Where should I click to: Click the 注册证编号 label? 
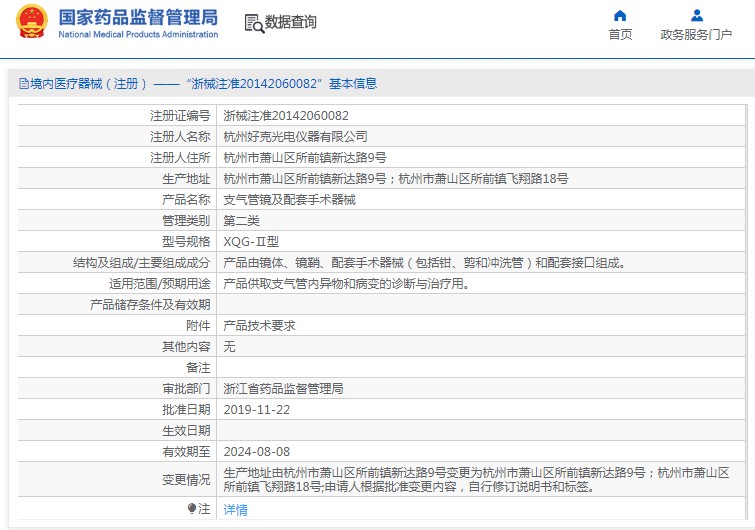coord(180,116)
